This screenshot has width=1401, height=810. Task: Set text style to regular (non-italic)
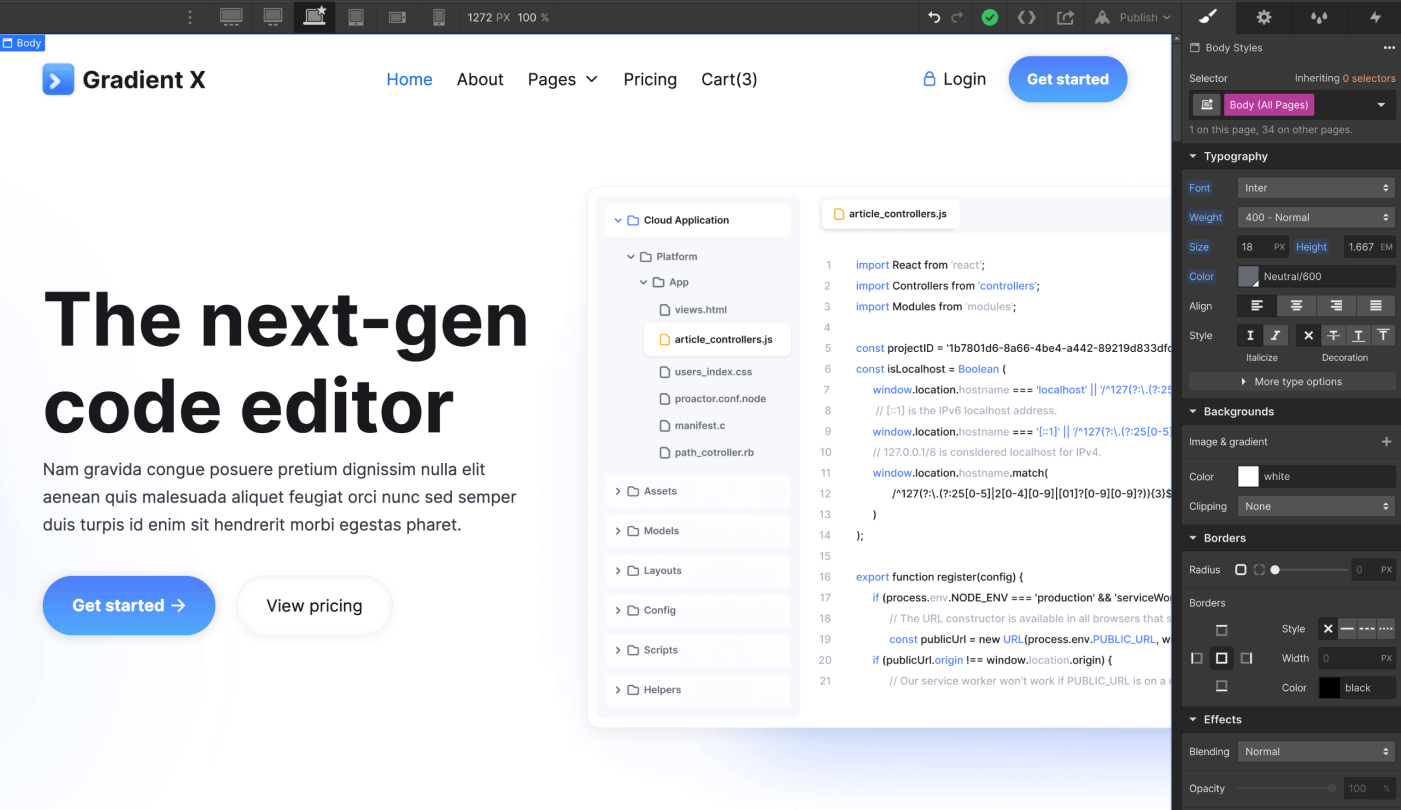pos(1250,336)
